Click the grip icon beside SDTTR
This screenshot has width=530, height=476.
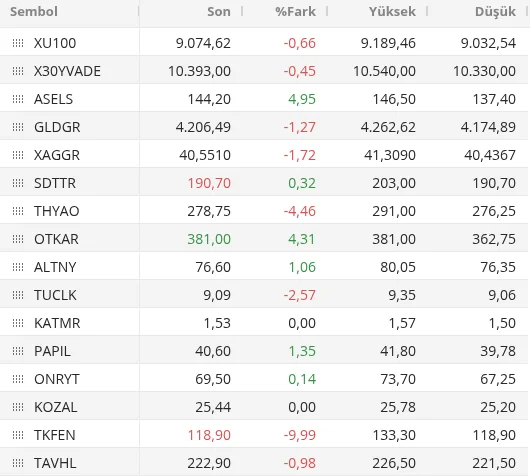click(x=18, y=183)
